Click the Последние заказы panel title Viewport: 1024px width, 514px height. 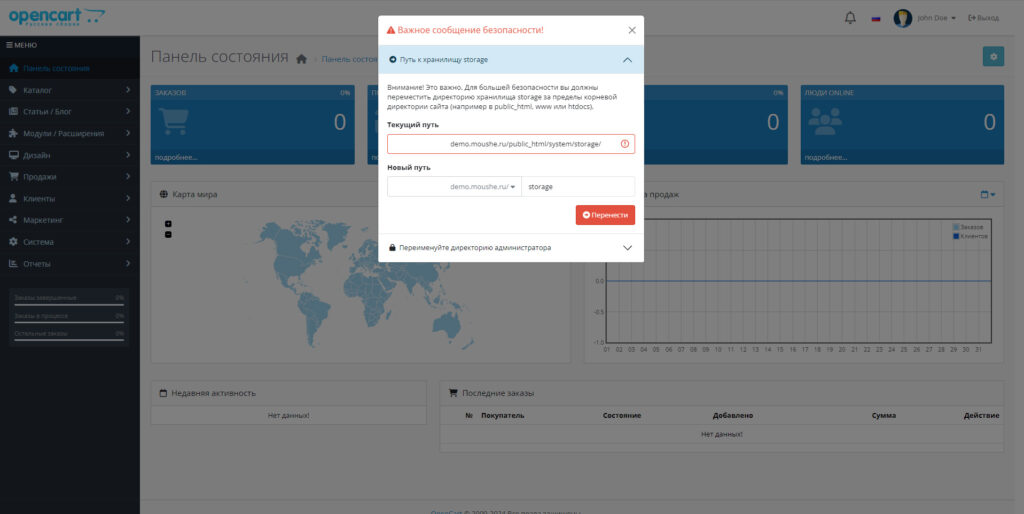coord(498,393)
